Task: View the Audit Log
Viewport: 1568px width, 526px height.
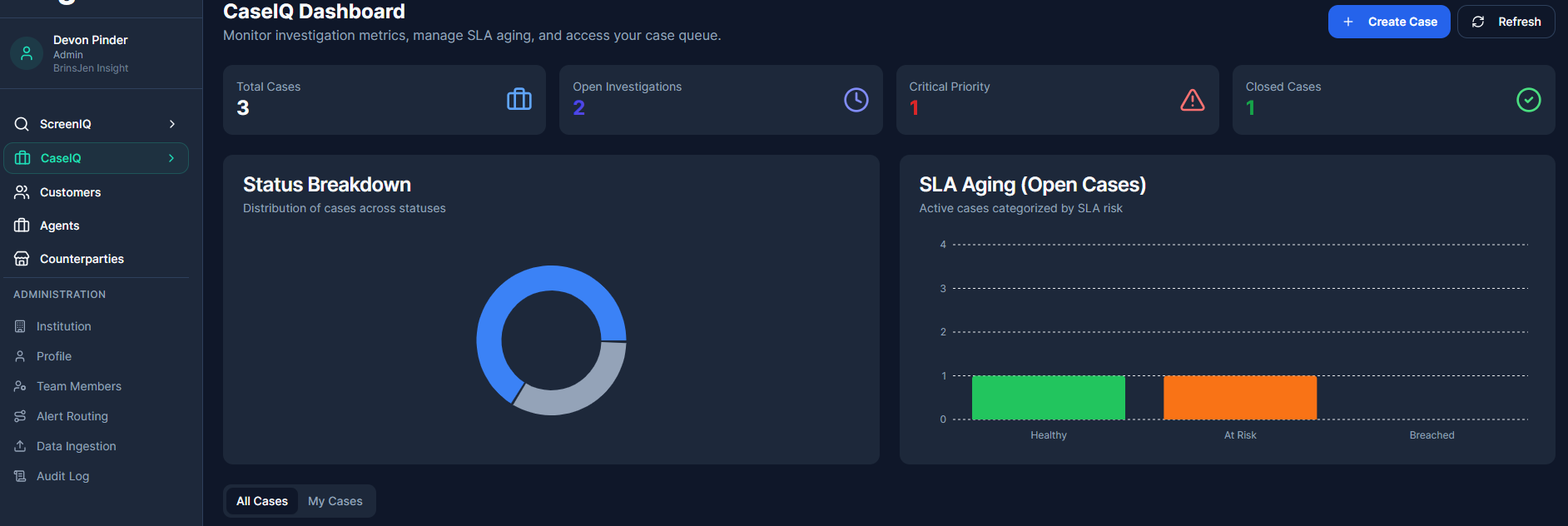Action: (96, 476)
